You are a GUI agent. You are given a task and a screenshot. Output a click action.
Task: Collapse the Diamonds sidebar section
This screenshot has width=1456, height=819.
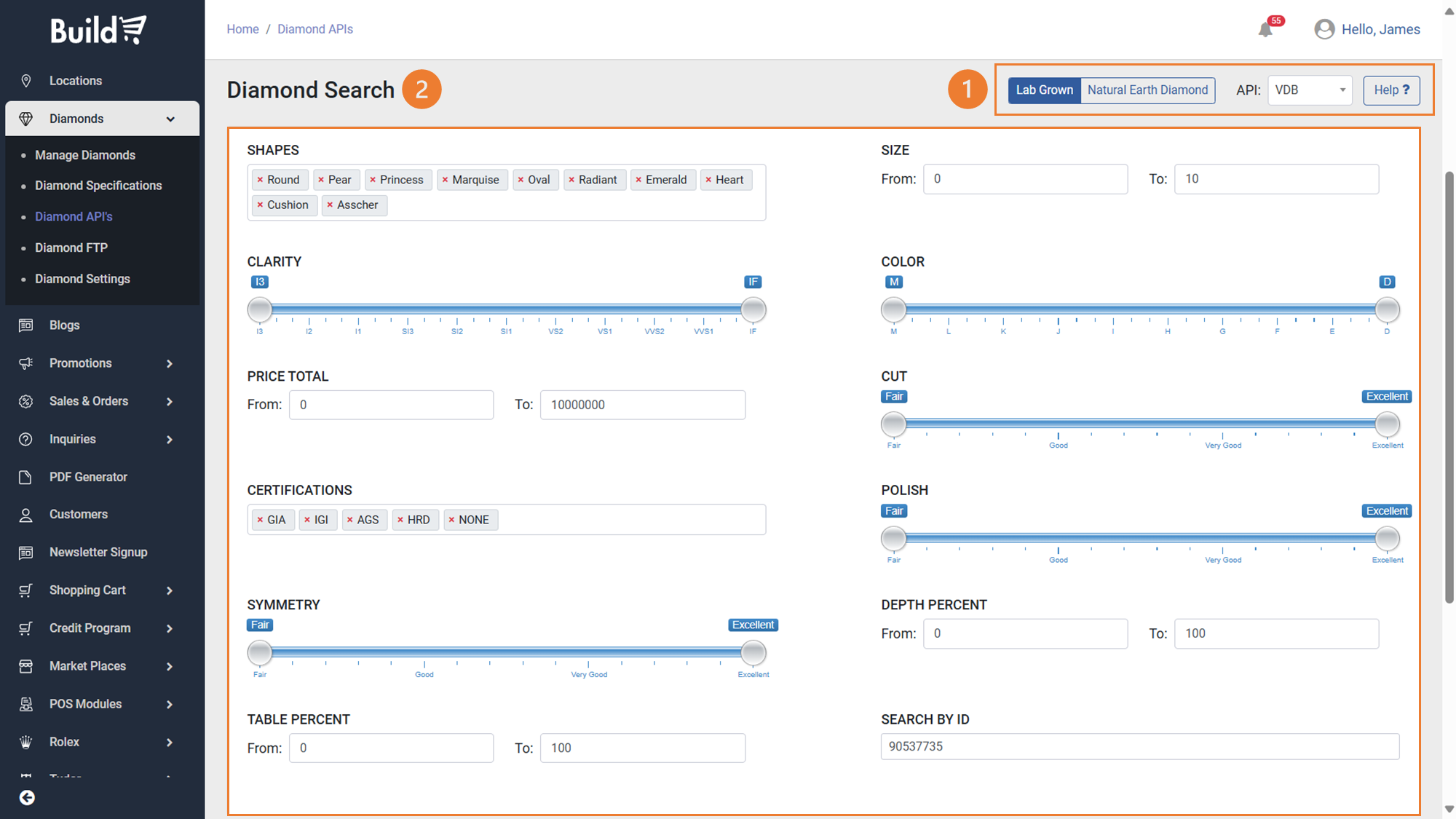tap(170, 119)
